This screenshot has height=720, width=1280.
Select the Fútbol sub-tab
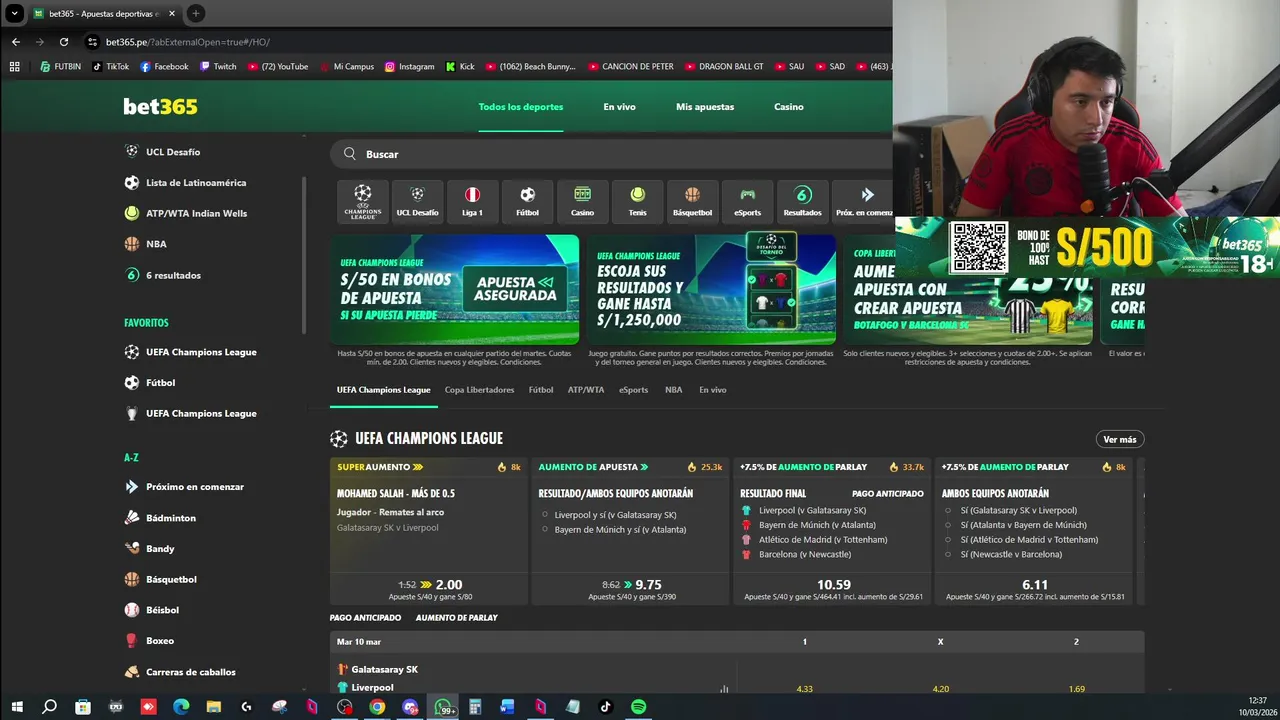click(541, 390)
